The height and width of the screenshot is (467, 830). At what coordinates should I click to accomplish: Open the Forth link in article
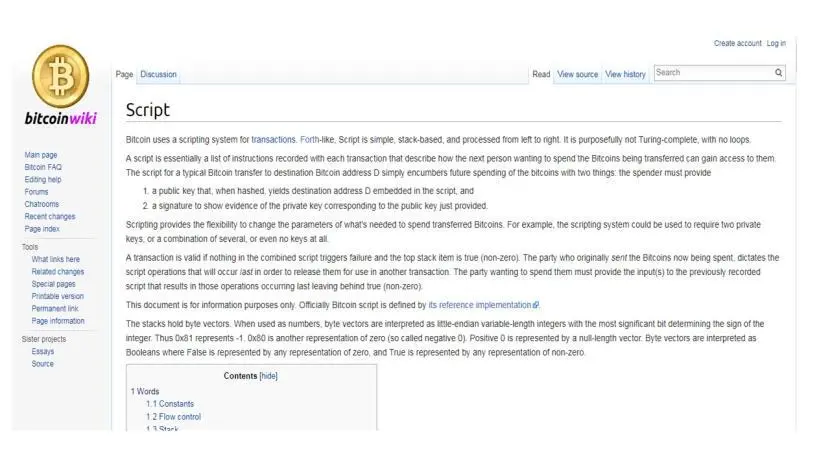pos(311,139)
